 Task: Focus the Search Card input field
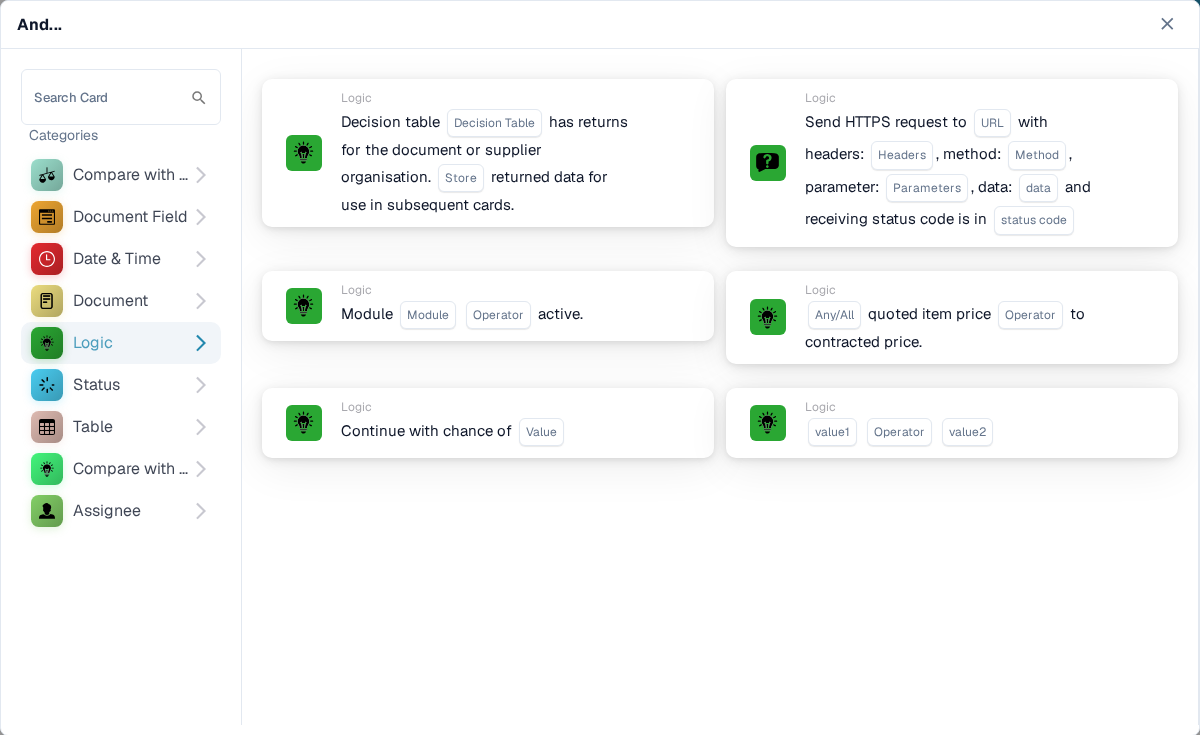click(121, 97)
